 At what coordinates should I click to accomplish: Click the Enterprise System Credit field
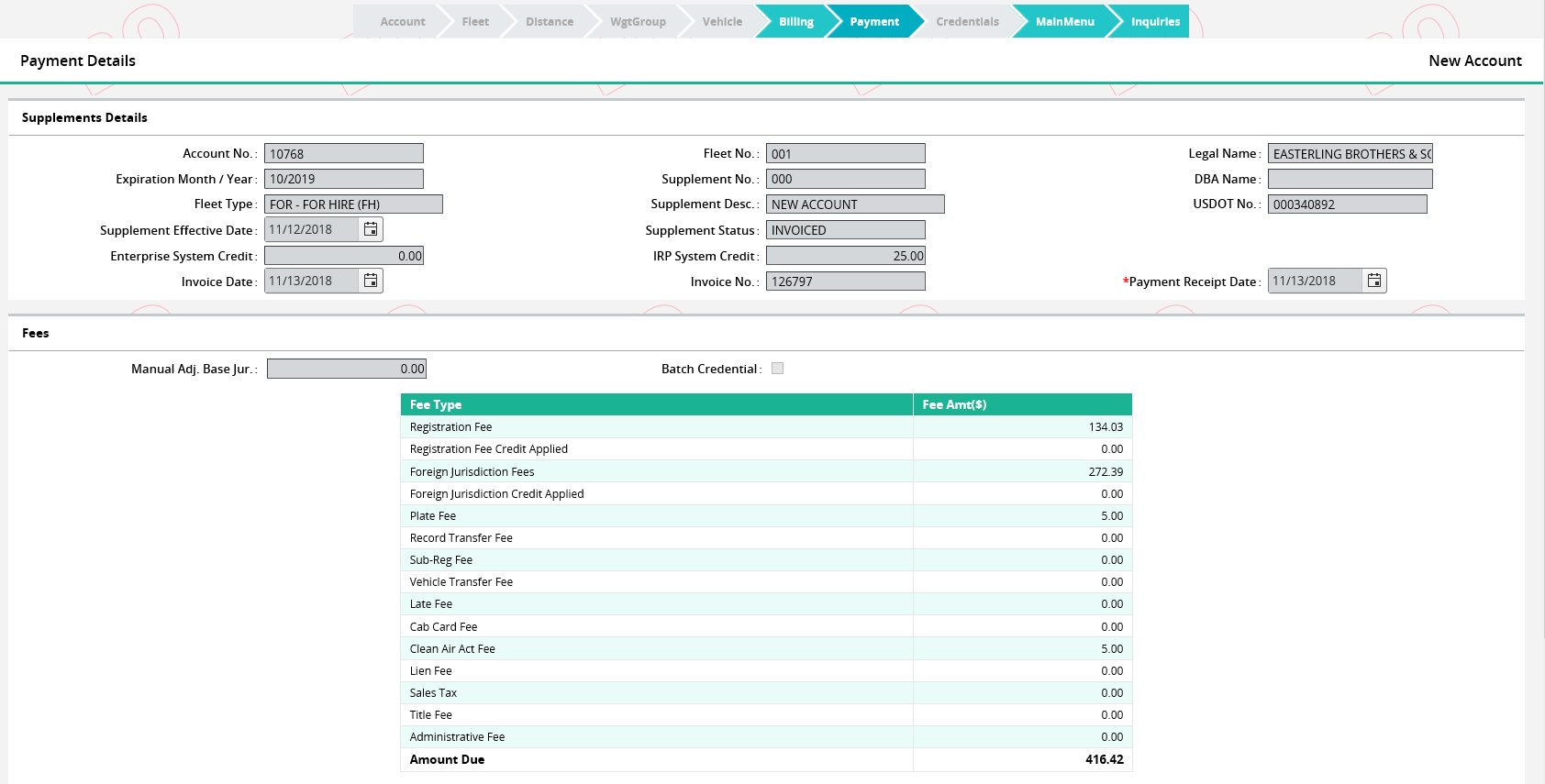click(344, 256)
